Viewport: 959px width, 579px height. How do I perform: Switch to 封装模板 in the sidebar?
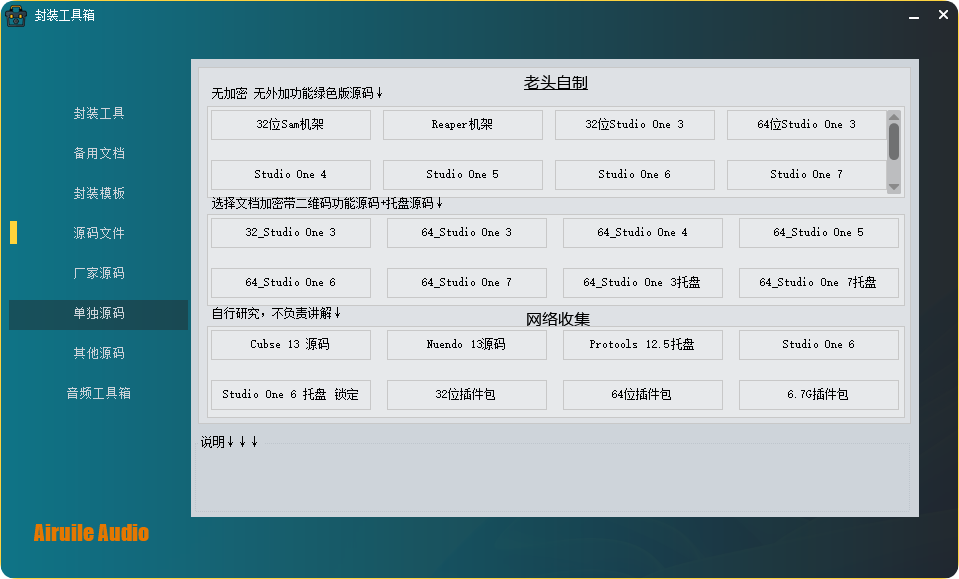click(98, 193)
